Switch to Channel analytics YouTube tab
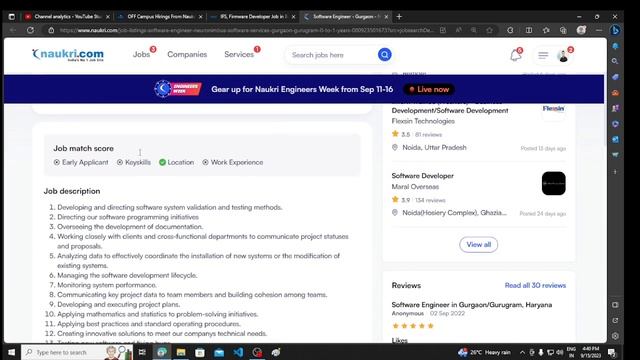This screenshot has height=360, width=640. coord(68,17)
